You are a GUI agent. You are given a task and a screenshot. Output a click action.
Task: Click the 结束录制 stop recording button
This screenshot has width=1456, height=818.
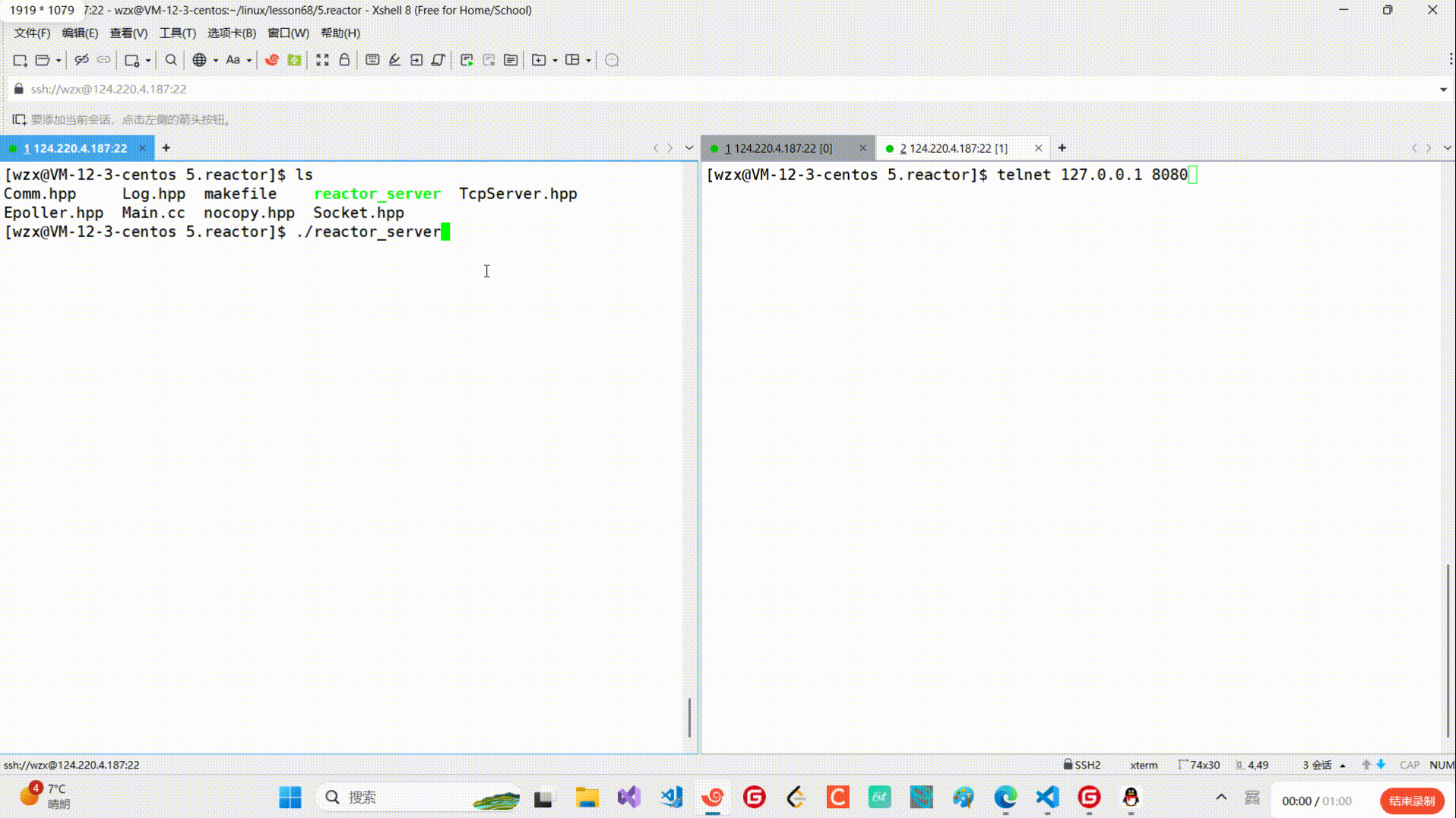(x=1411, y=801)
